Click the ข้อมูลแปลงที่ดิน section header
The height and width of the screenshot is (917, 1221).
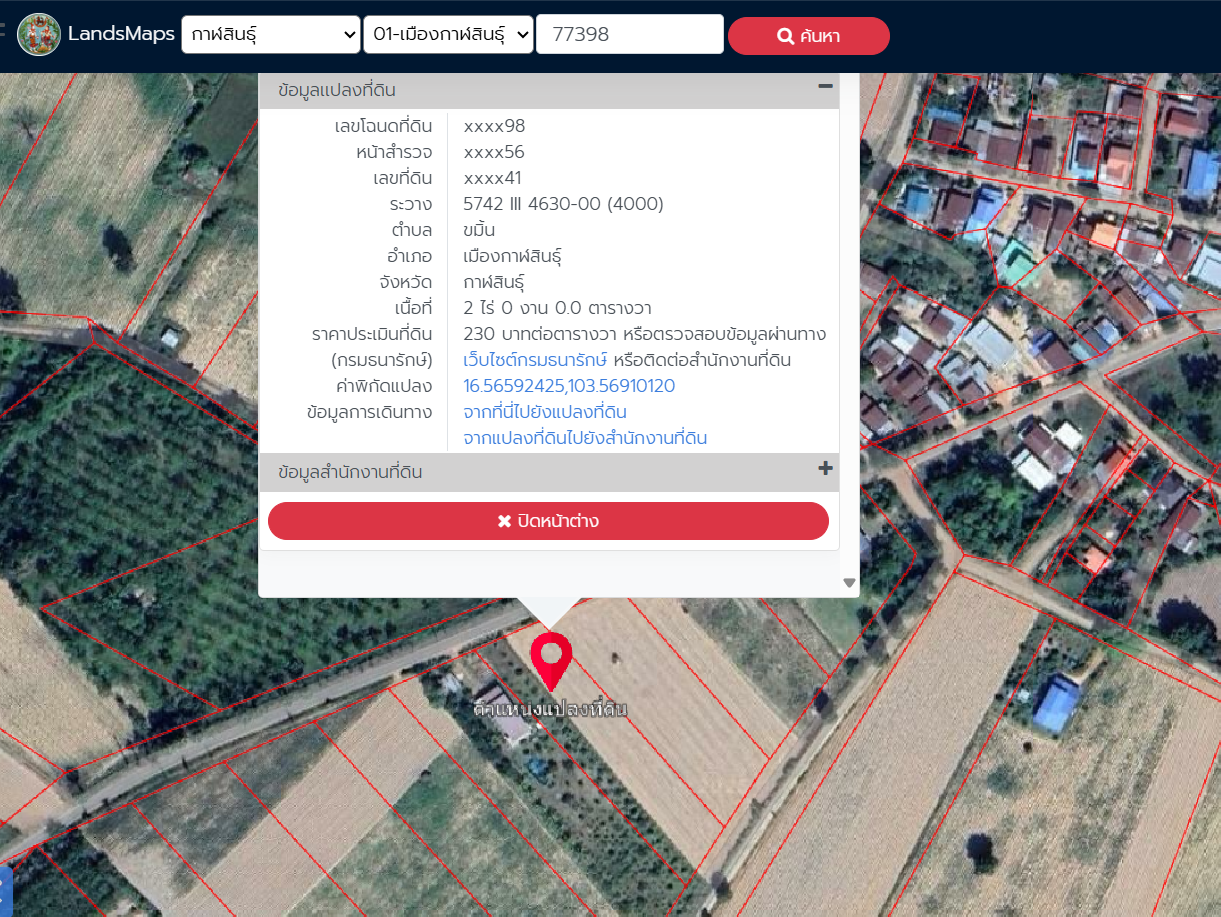(337, 90)
